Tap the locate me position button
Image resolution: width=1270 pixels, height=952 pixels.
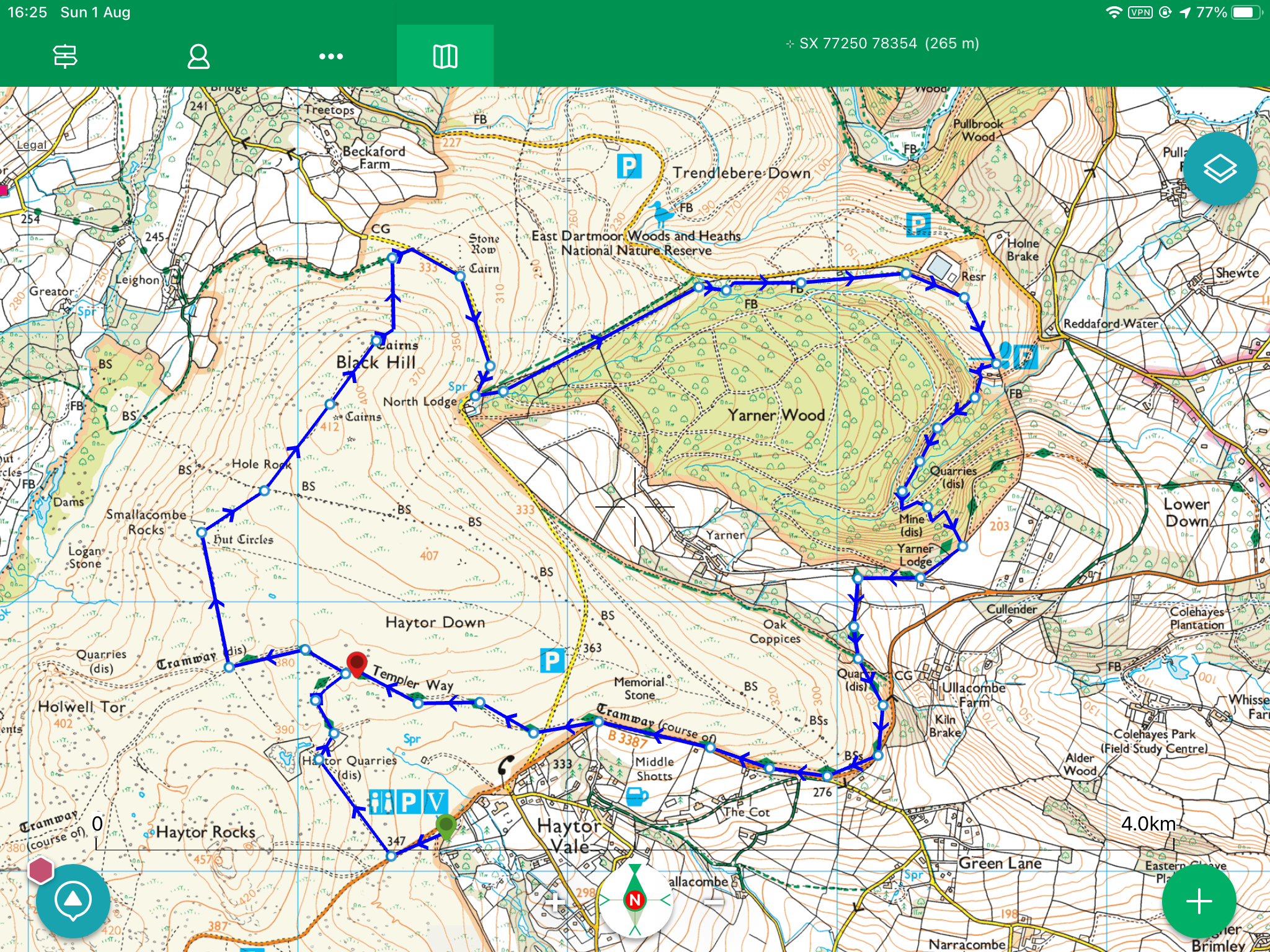[73, 901]
